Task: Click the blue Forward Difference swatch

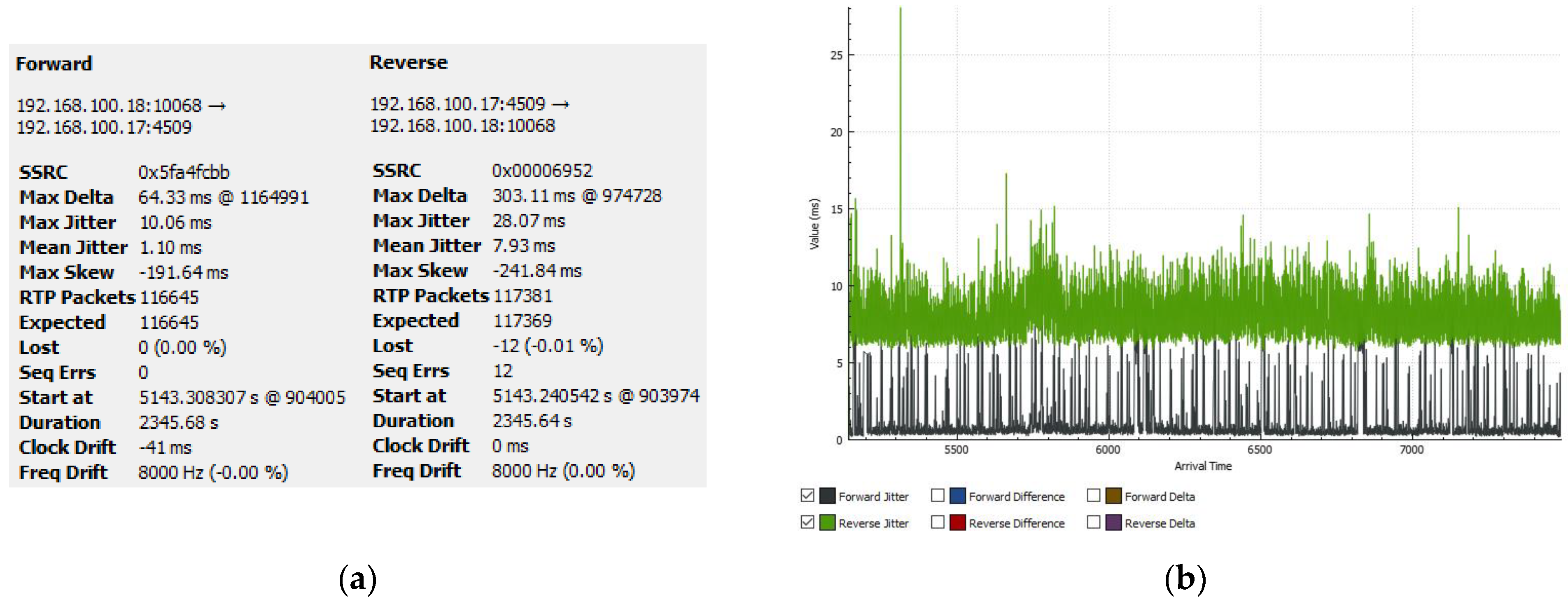Action: pyautogui.click(x=957, y=496)
